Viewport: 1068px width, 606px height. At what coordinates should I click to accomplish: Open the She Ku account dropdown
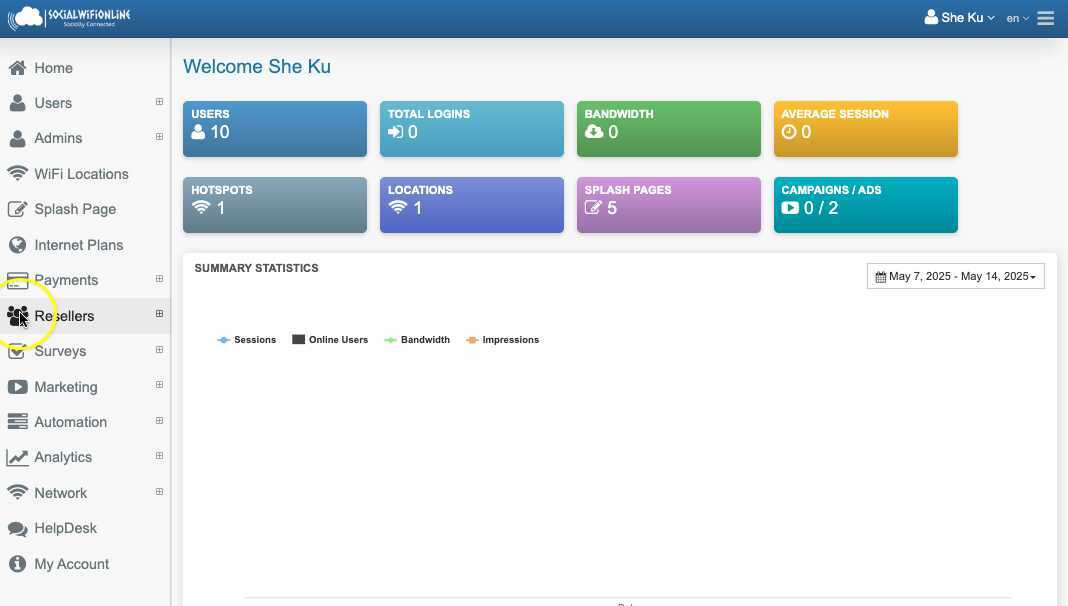960,18
